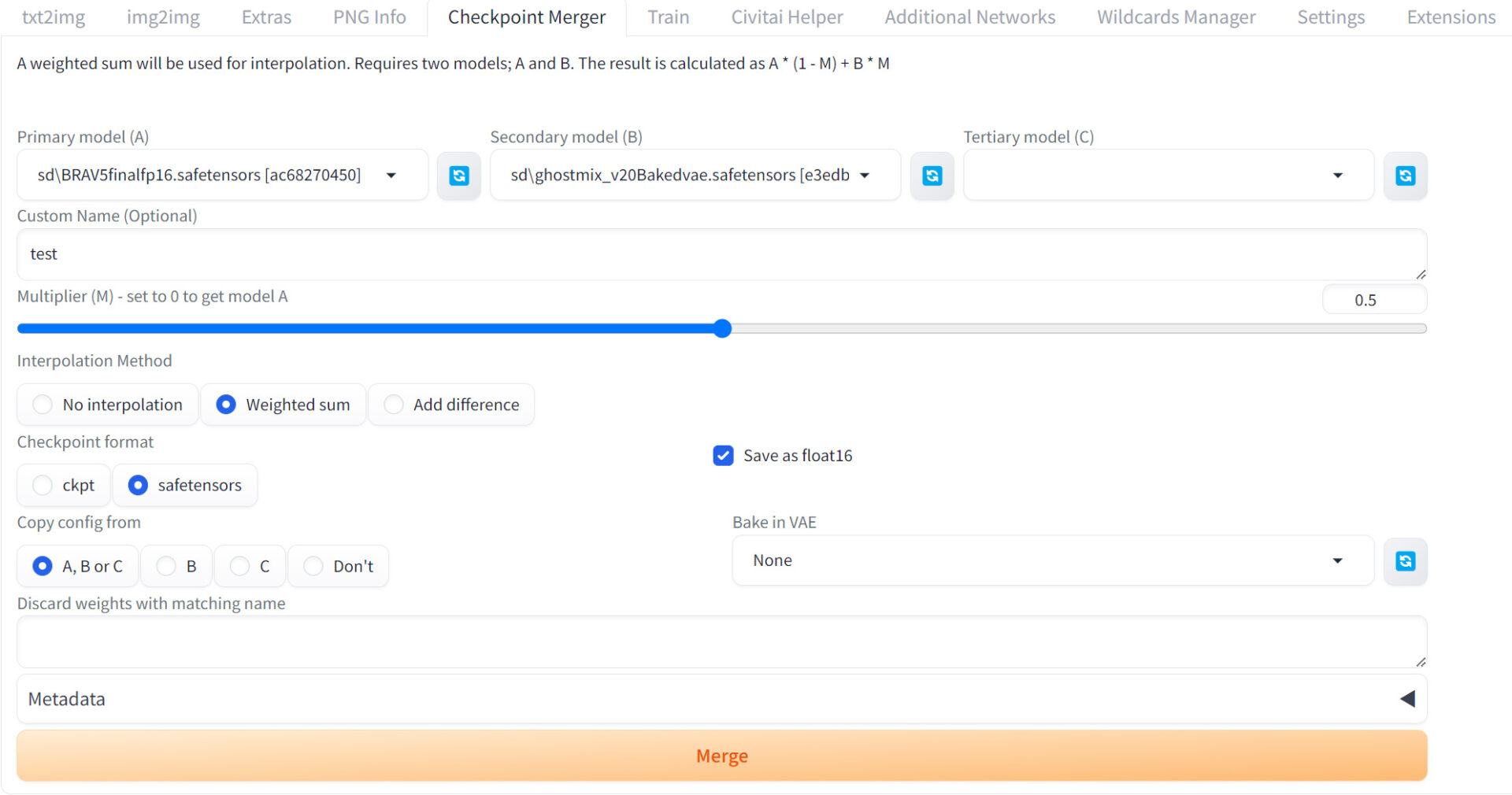Refresh the Secondary model (B) list
Screen dimensions: 1512x795
point(932,175)
